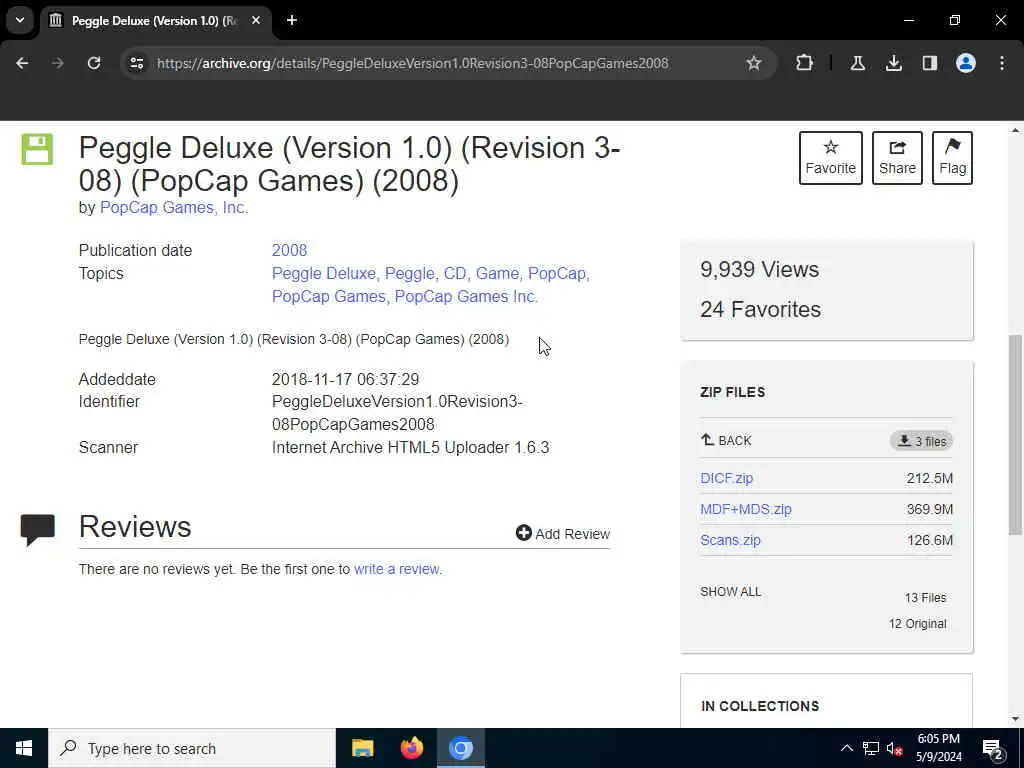Toggle the browser side panel icon
Screen dimensions: 1024x768
click(x=929, y=63)
